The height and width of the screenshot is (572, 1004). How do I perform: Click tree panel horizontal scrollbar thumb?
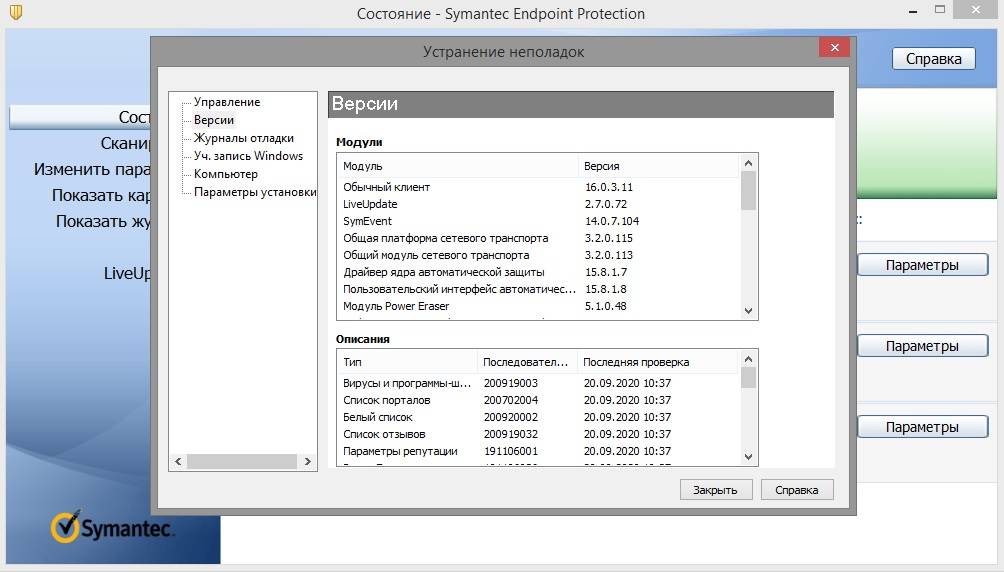[241, 461]
